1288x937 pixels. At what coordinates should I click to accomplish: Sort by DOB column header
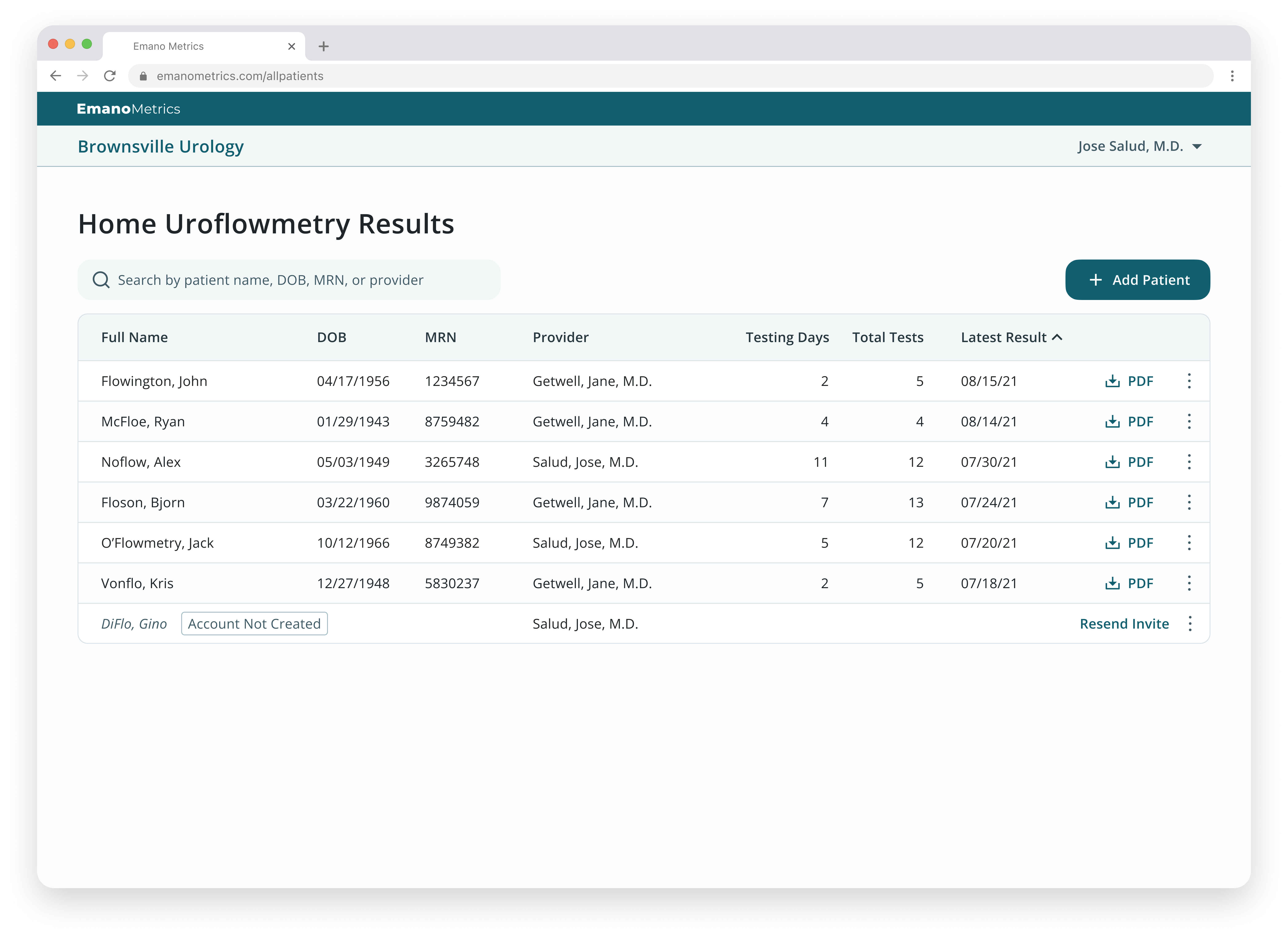point(332,337)
